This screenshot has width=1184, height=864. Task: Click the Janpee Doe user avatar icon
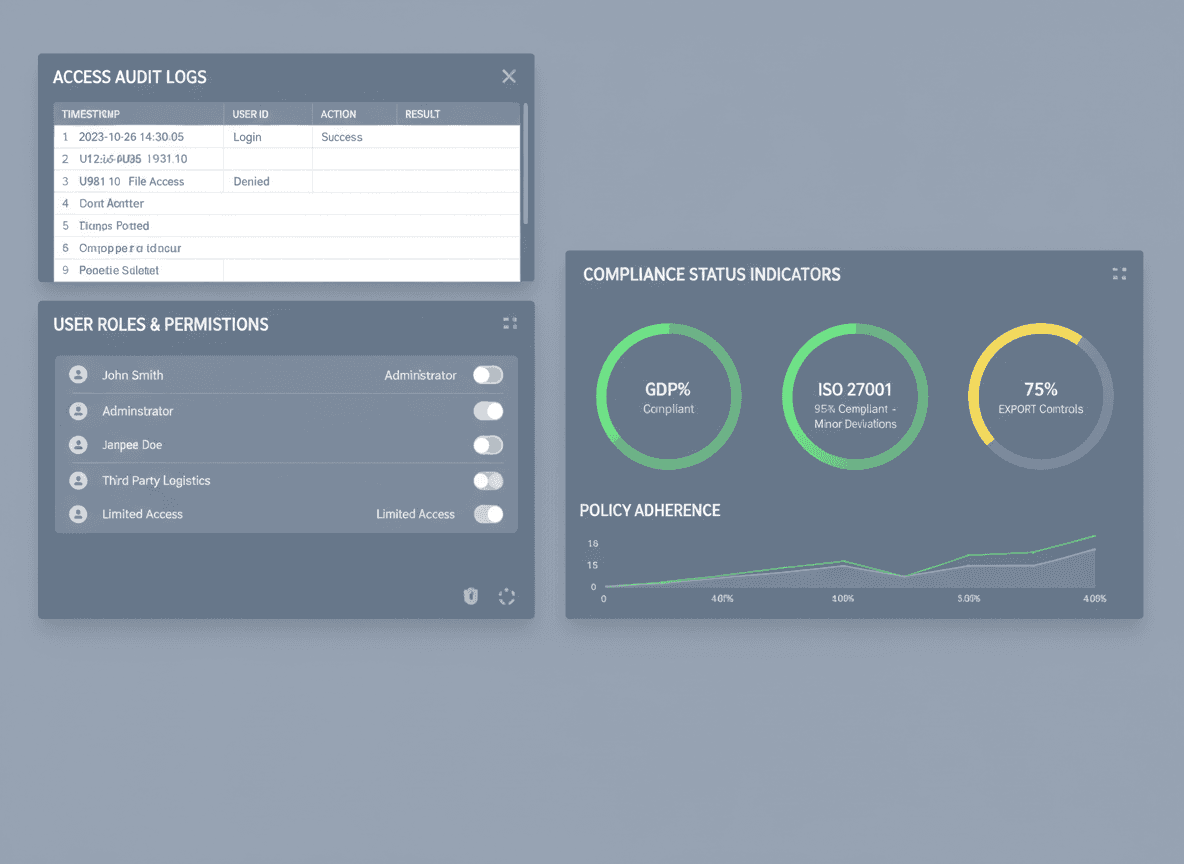78,444
